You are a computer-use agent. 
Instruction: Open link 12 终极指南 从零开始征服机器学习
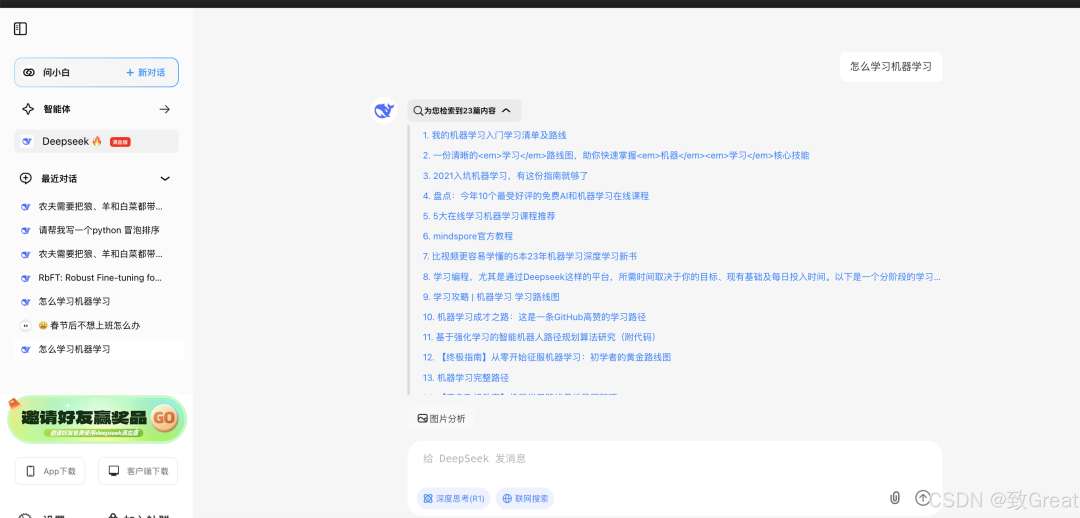pyautogui.click(x=547, y=358)
